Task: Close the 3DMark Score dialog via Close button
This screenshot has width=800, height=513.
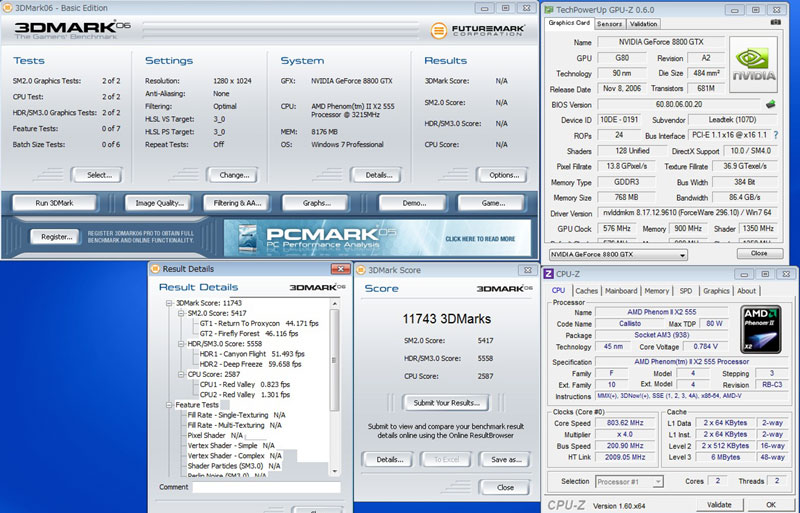Action: (505, 487)
